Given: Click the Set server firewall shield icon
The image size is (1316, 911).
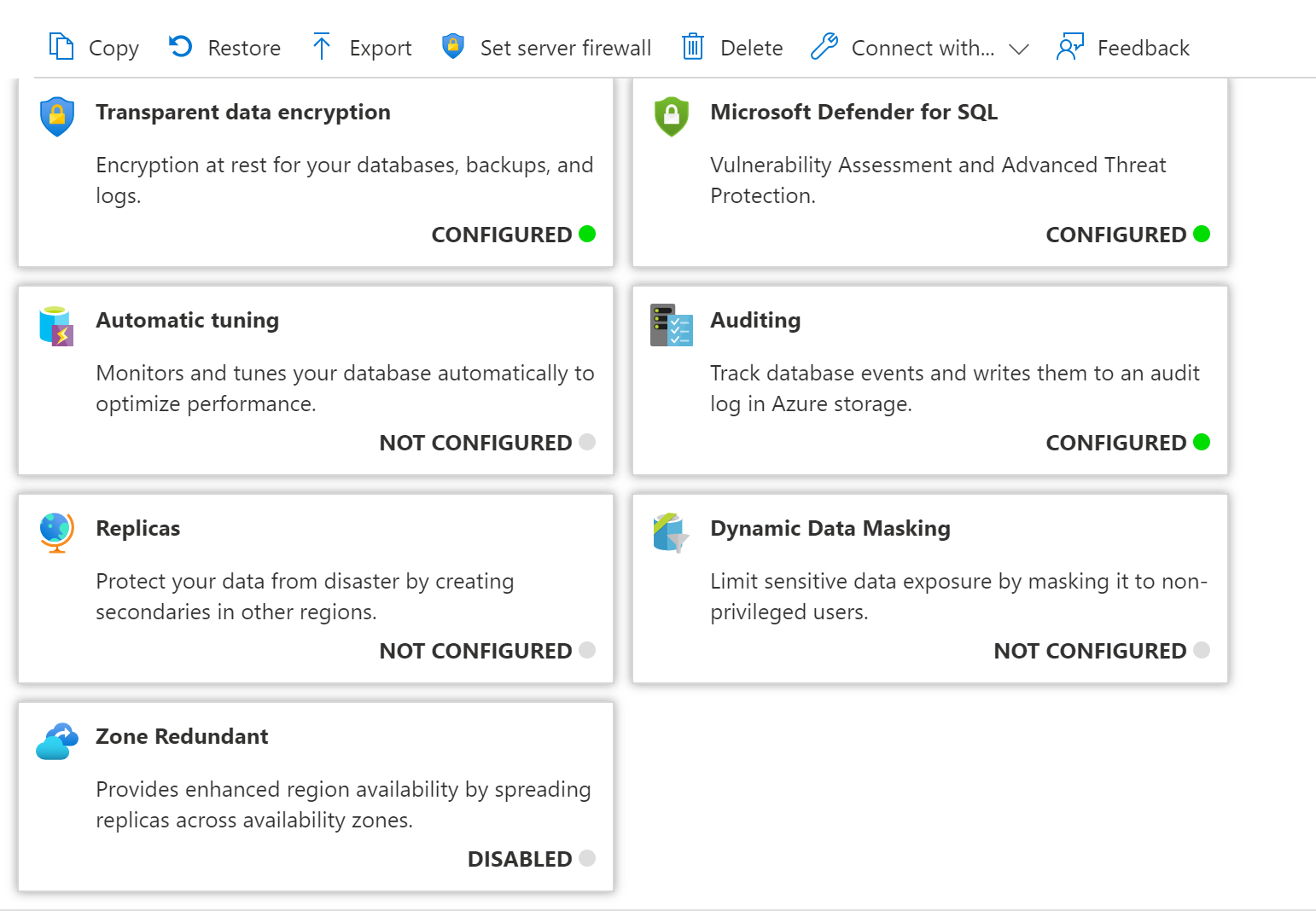Looking at the screenshot, I should pyautogui.click(x=453, y=46).
